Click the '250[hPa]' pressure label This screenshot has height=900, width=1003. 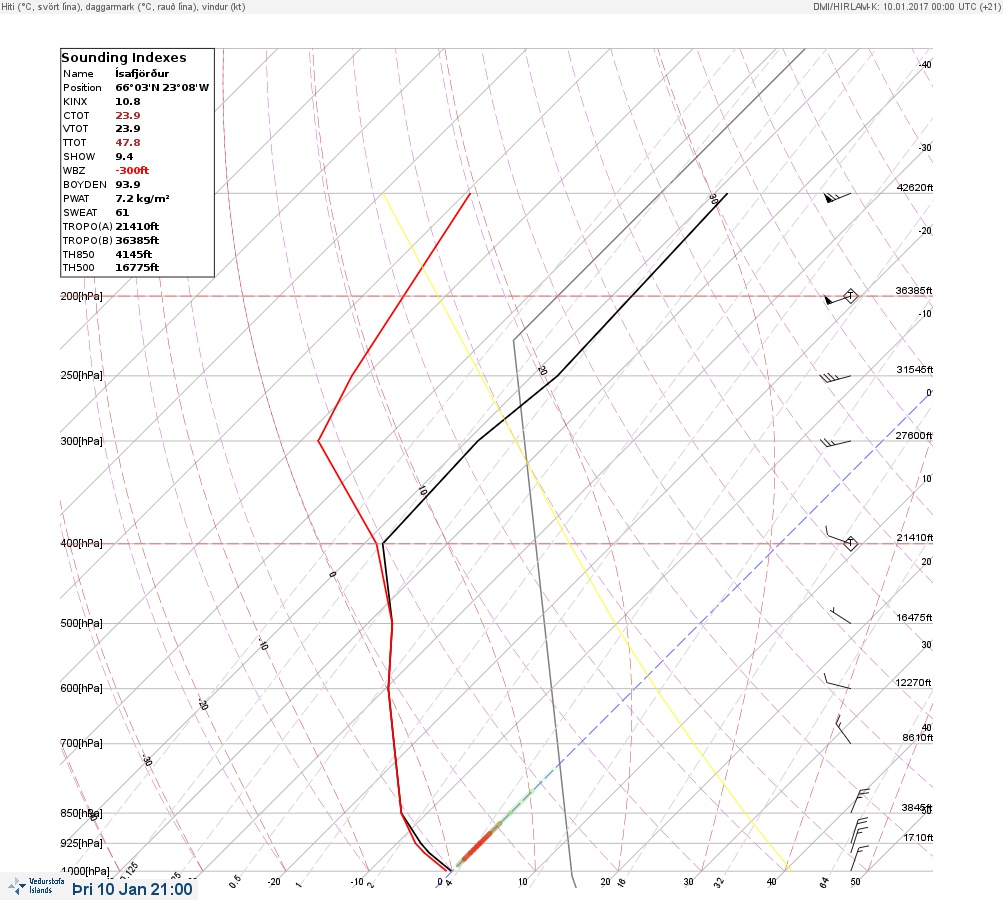(x=81, y=375)
